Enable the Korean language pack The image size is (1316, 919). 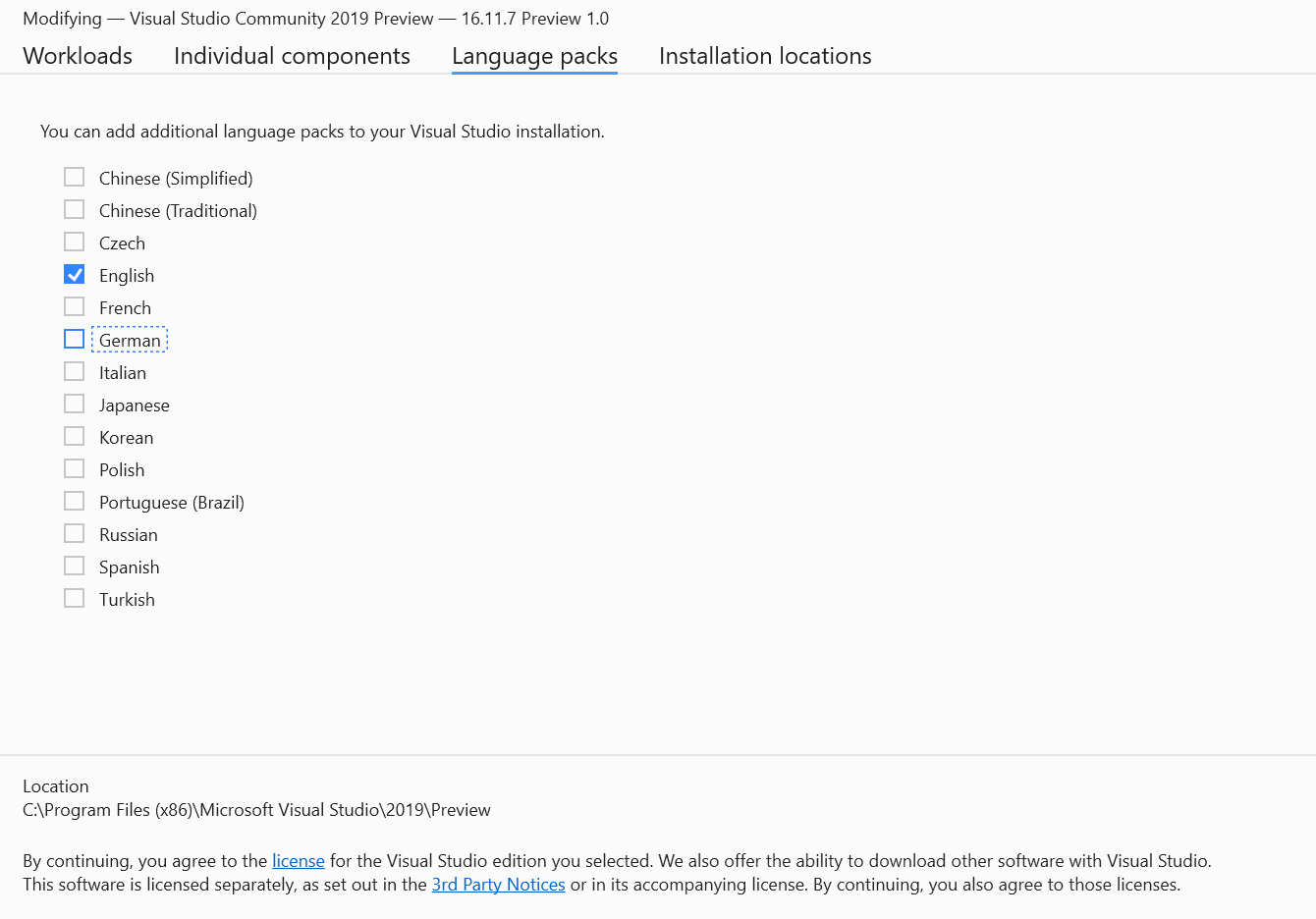tap(74, 436)
